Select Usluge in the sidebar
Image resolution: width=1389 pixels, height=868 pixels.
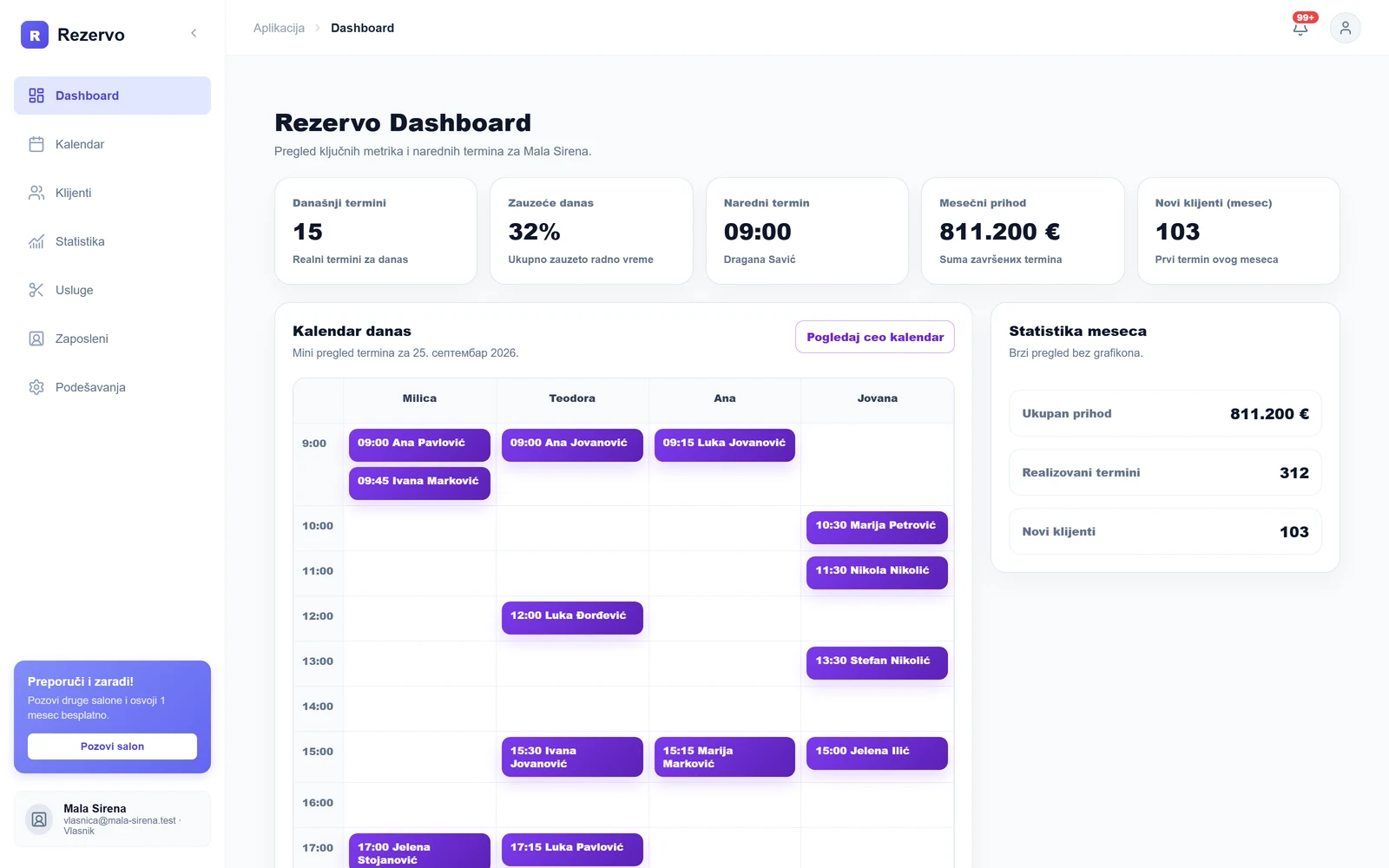[112, 290]
